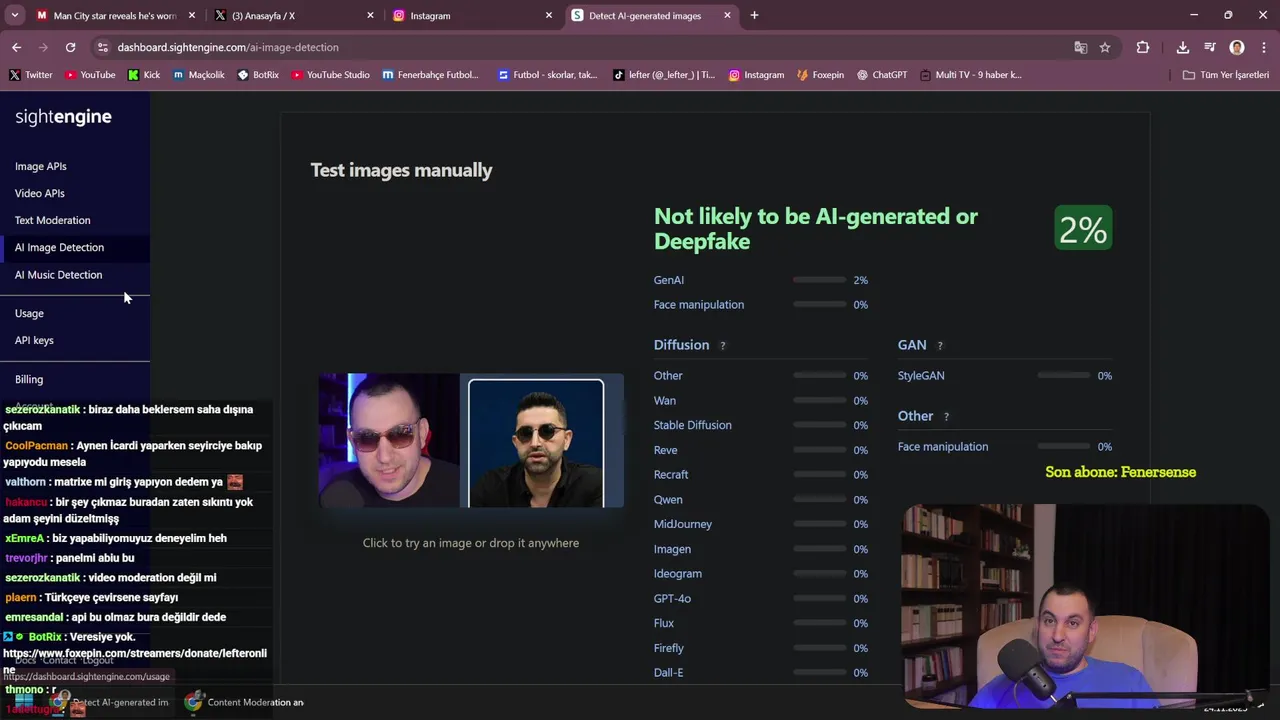Click the browser back arrow

(16, 47)
